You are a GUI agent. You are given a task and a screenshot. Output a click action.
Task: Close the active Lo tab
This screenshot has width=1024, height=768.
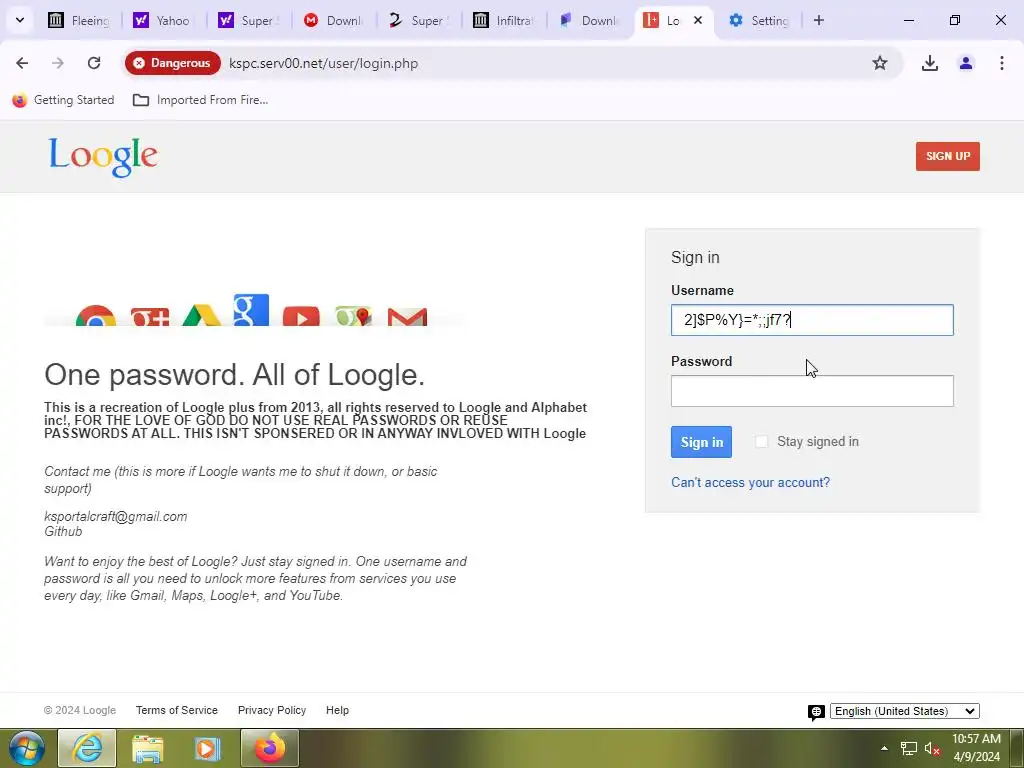pyautogui.click(x=697, y=20)
